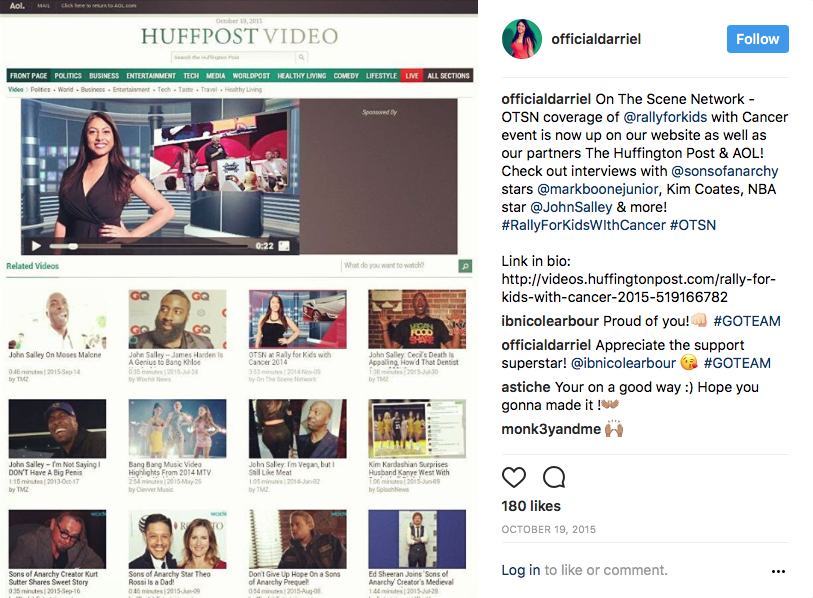Image resolution: width=813 pixels, height=598 pixels.
Task: Open Don't Give Up Hope video thumbnail
Action: point(298,539)
